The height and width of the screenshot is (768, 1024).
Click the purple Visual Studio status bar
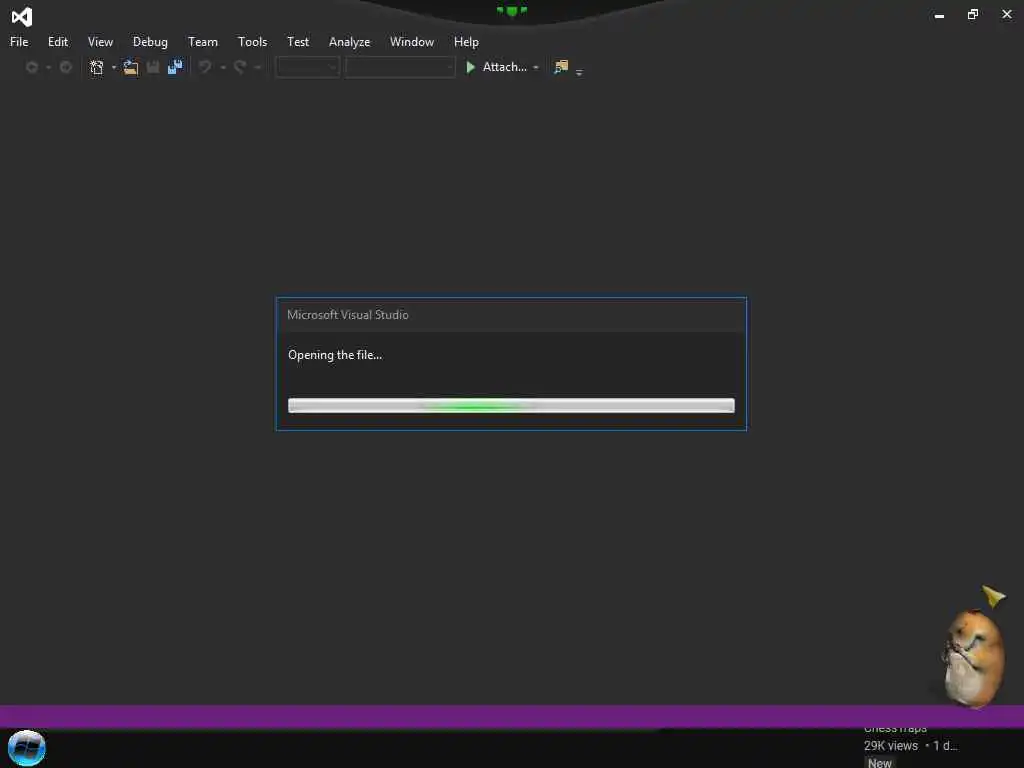point(512,716)
